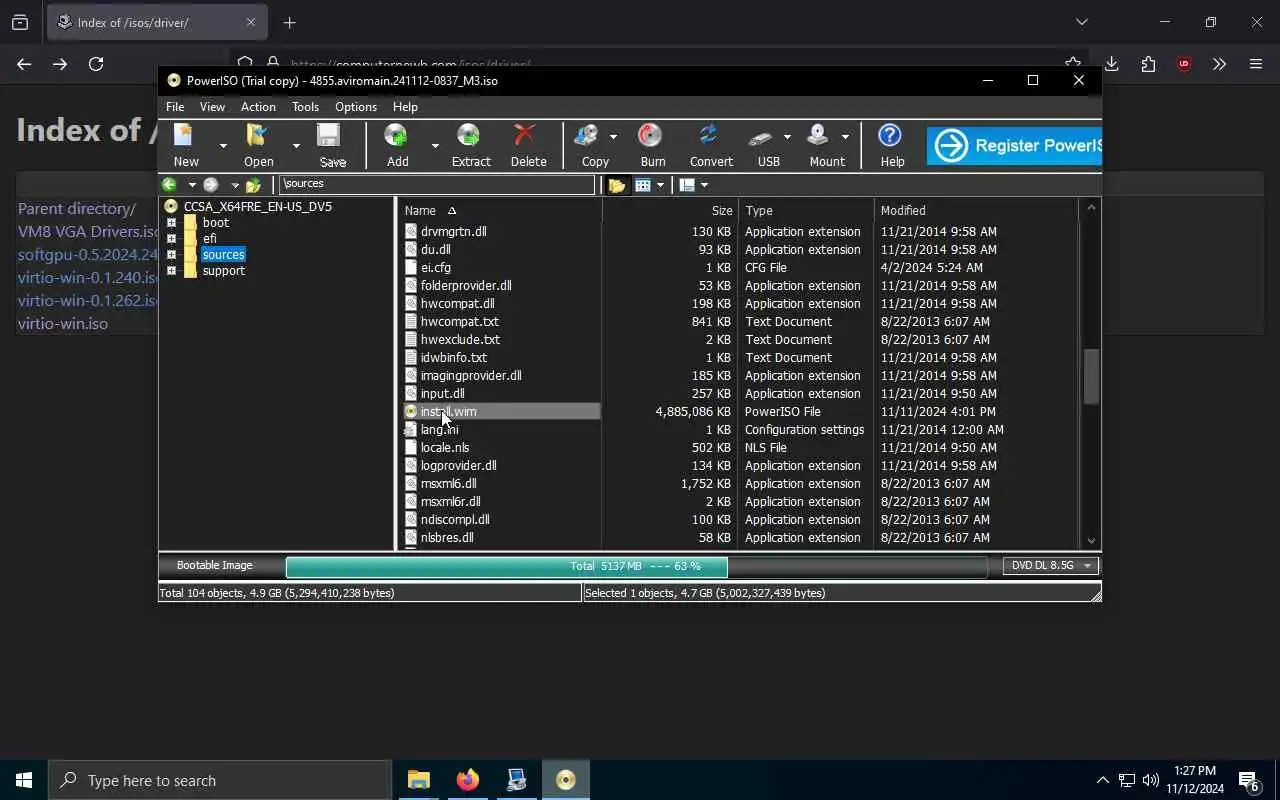Click the up one folder icon
The width and height of the screenshot is (1280, 800).
253,184
